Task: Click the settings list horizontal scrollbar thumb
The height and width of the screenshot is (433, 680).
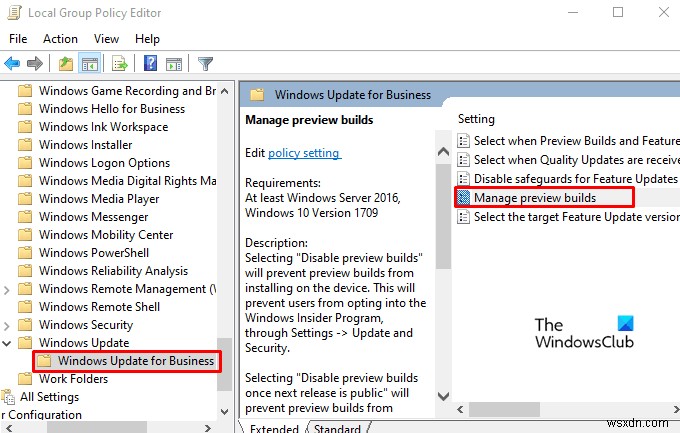Action: 504,409
